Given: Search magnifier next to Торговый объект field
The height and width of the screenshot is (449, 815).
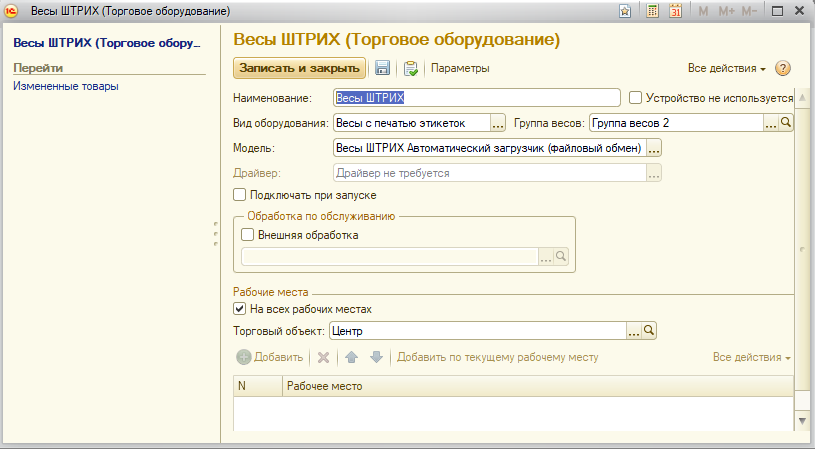Looking at the screenshot, I should click(x=649, y=331).
